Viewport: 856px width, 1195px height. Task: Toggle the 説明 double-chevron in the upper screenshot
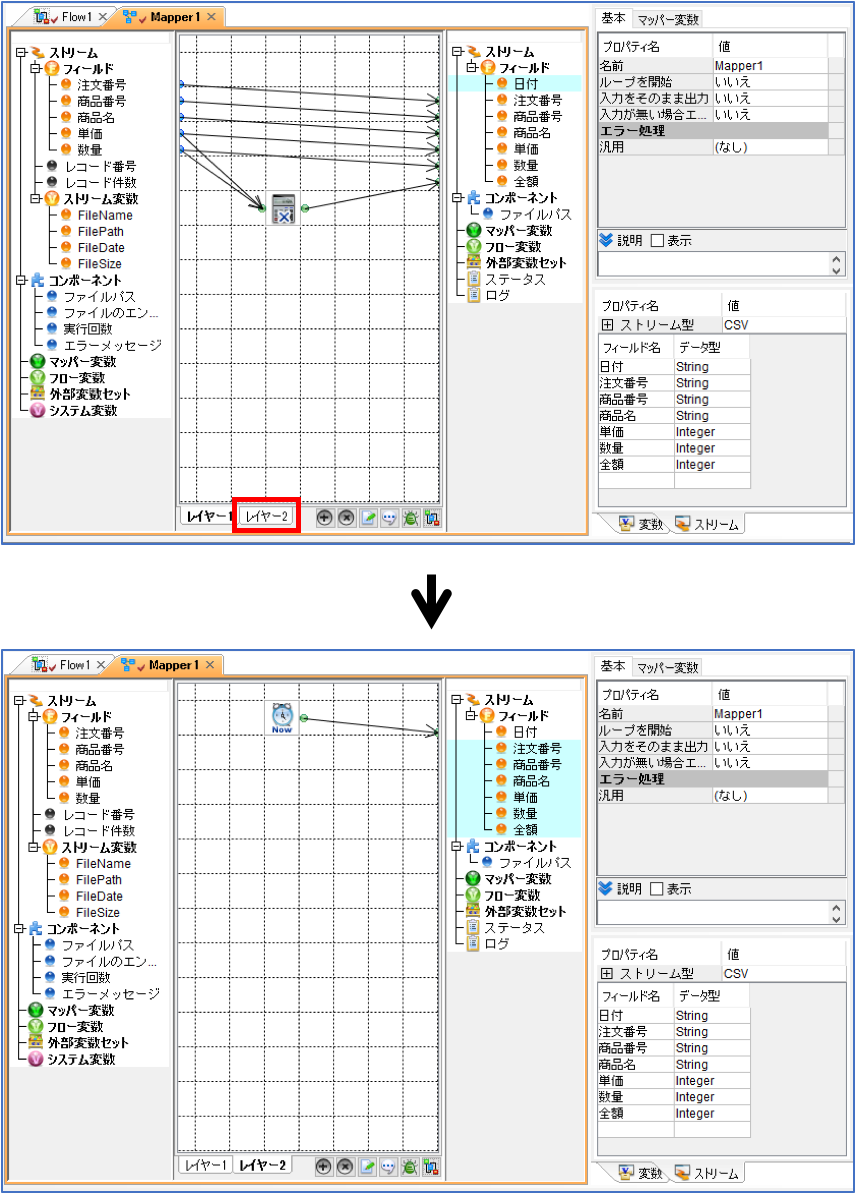(606, 241)
